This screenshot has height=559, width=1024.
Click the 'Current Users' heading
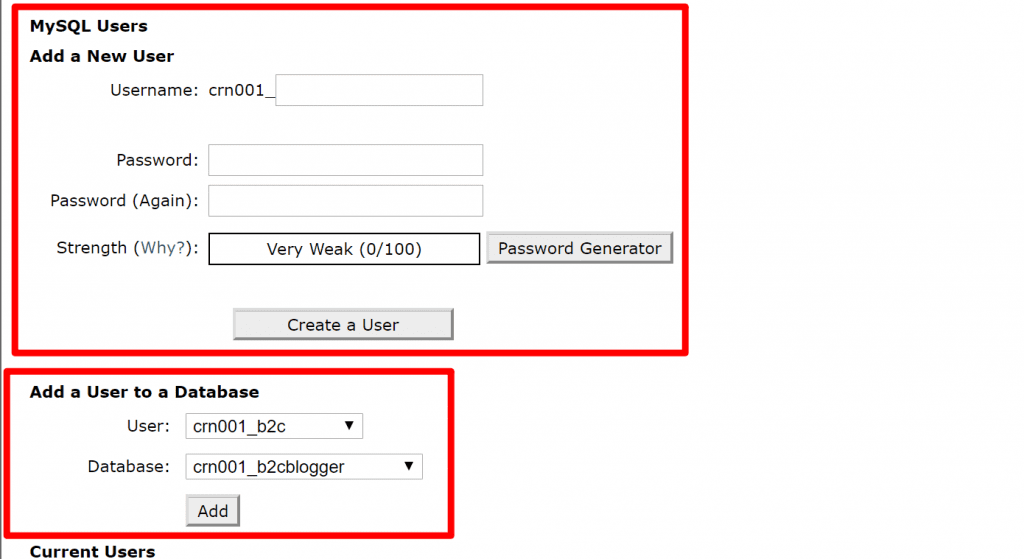(x=92, y=551)
